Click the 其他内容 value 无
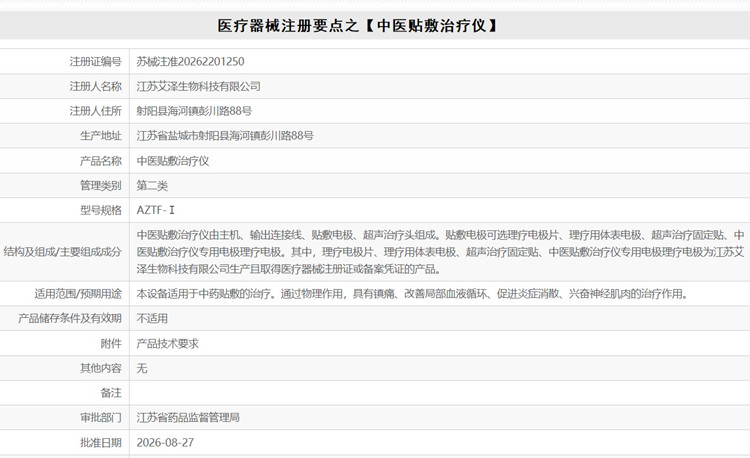This screenshot has height=458, width=750. click(142, 368)
